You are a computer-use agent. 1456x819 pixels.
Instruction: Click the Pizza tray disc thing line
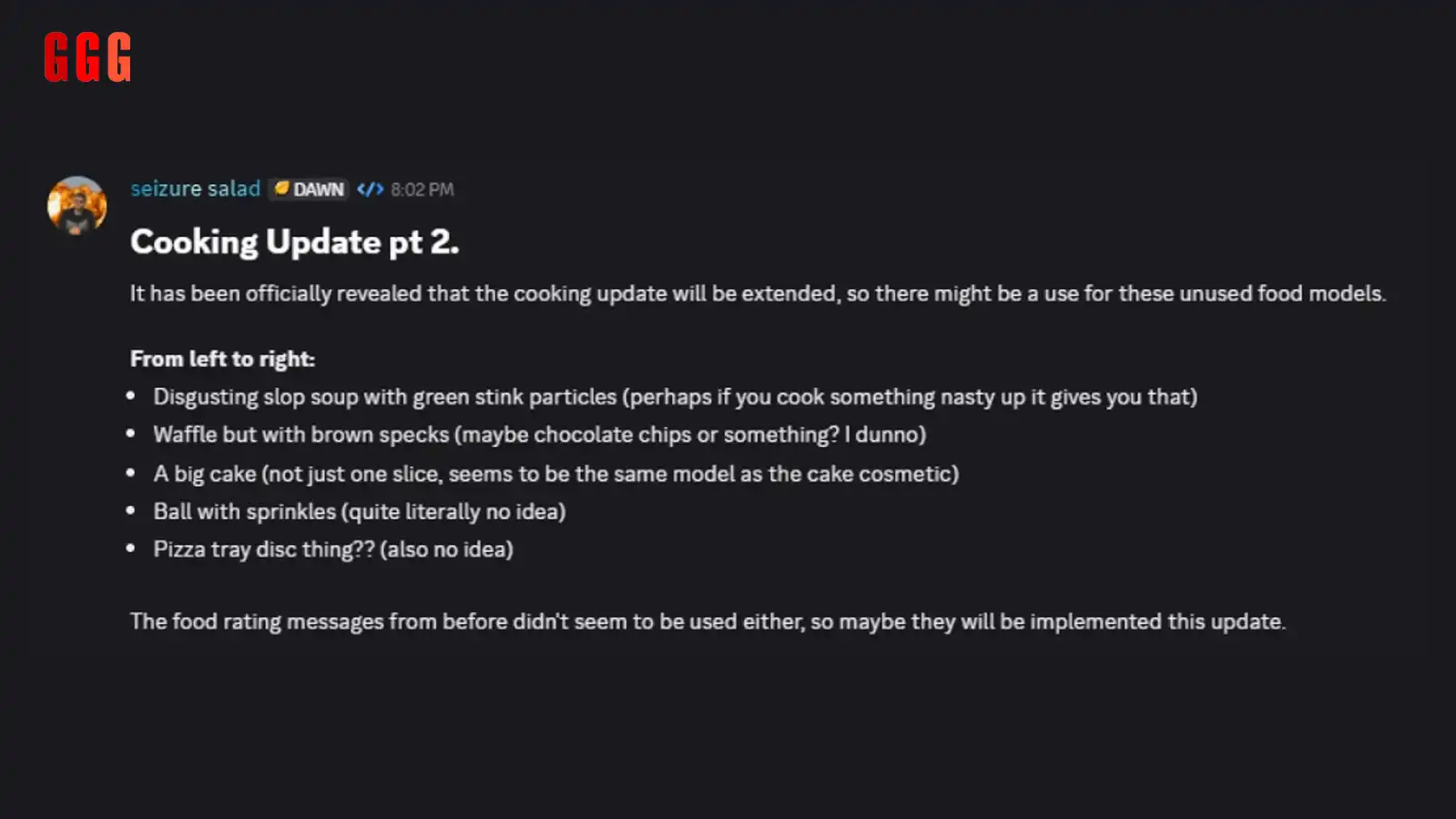coord(332,549)
